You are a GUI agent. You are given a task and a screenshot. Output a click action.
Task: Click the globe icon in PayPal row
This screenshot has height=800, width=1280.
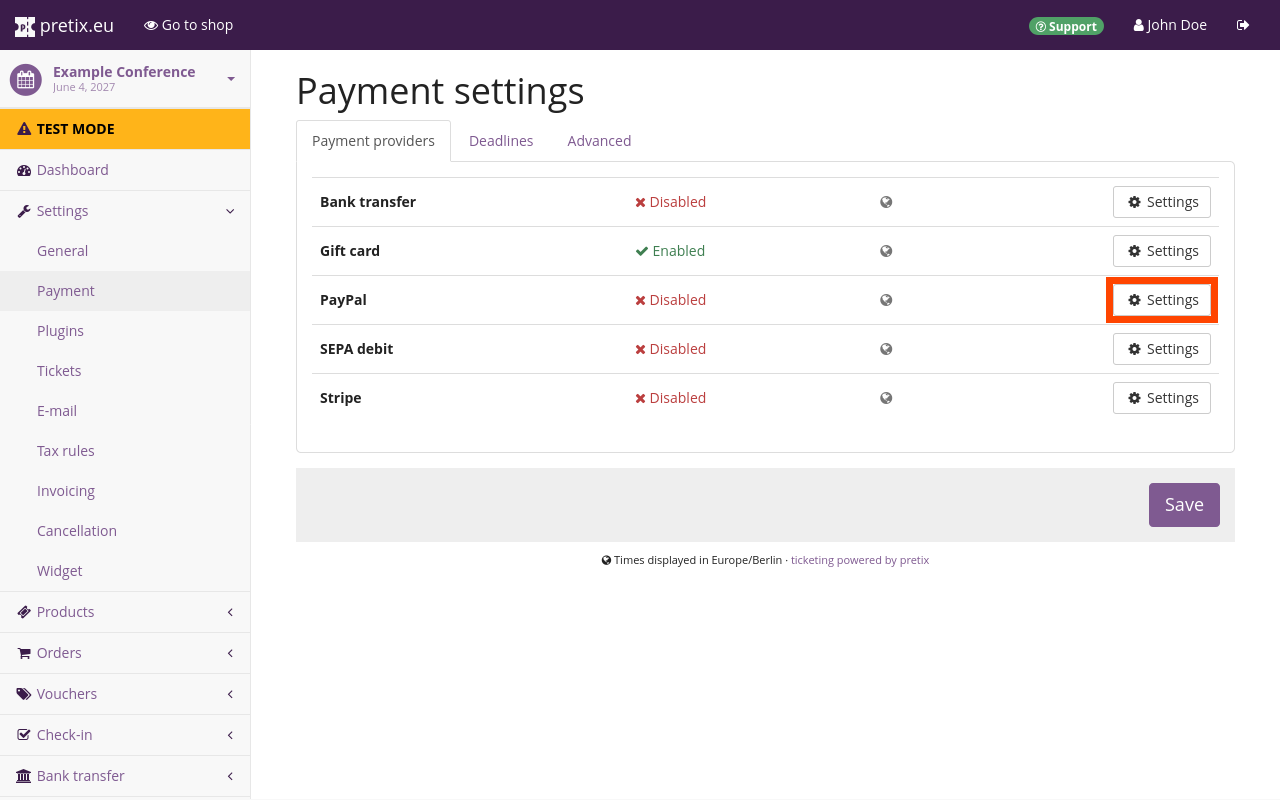(x=886, y=300)
